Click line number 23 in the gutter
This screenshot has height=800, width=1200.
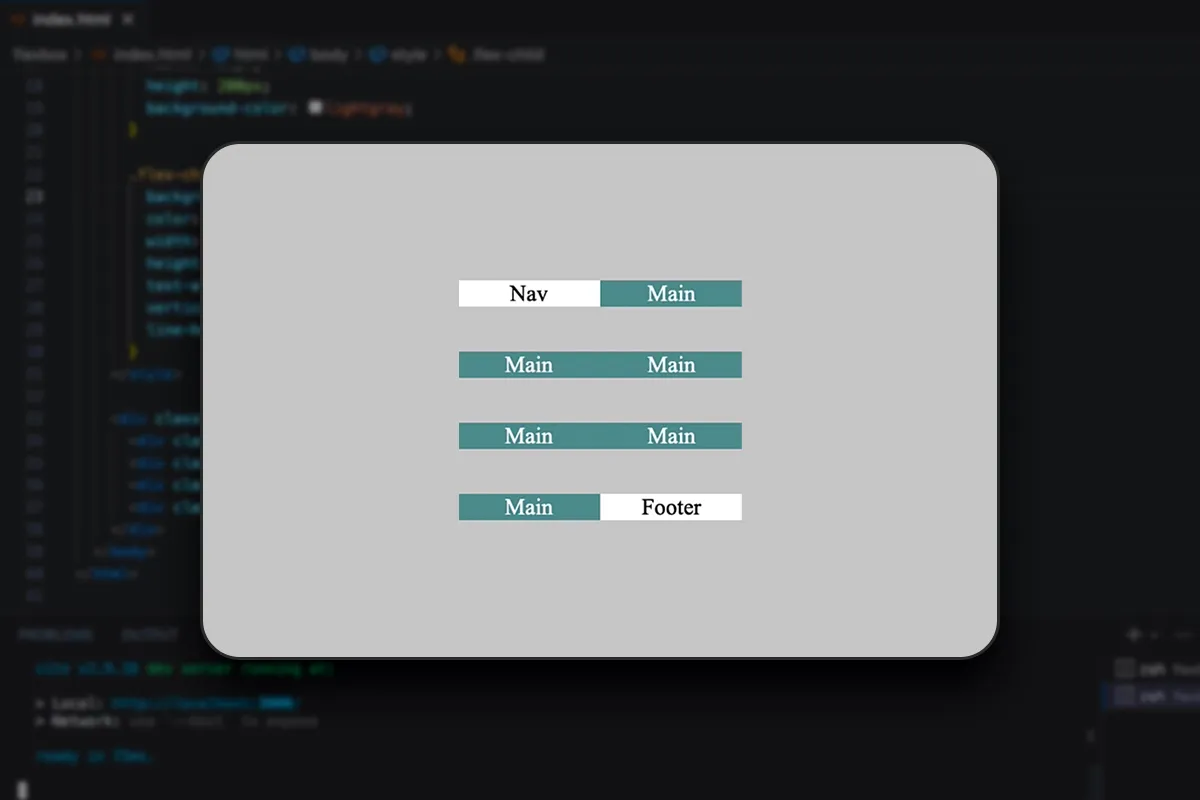click(36, 196)
